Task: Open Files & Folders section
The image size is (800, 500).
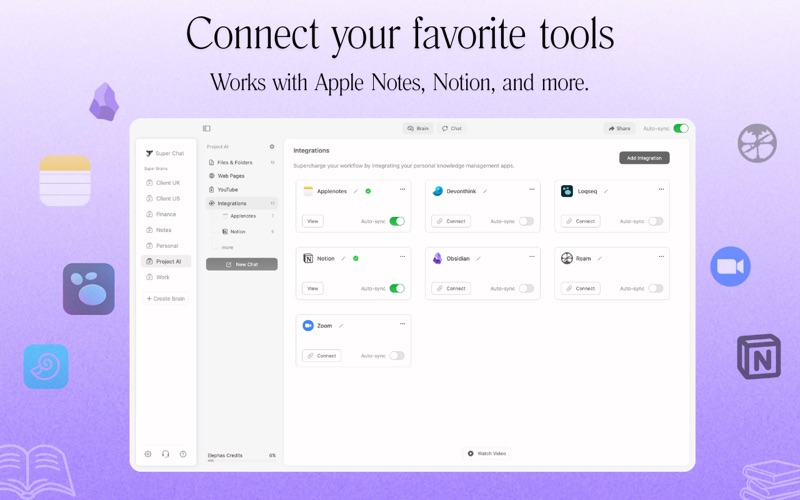Action: click(x=242, y=162)
